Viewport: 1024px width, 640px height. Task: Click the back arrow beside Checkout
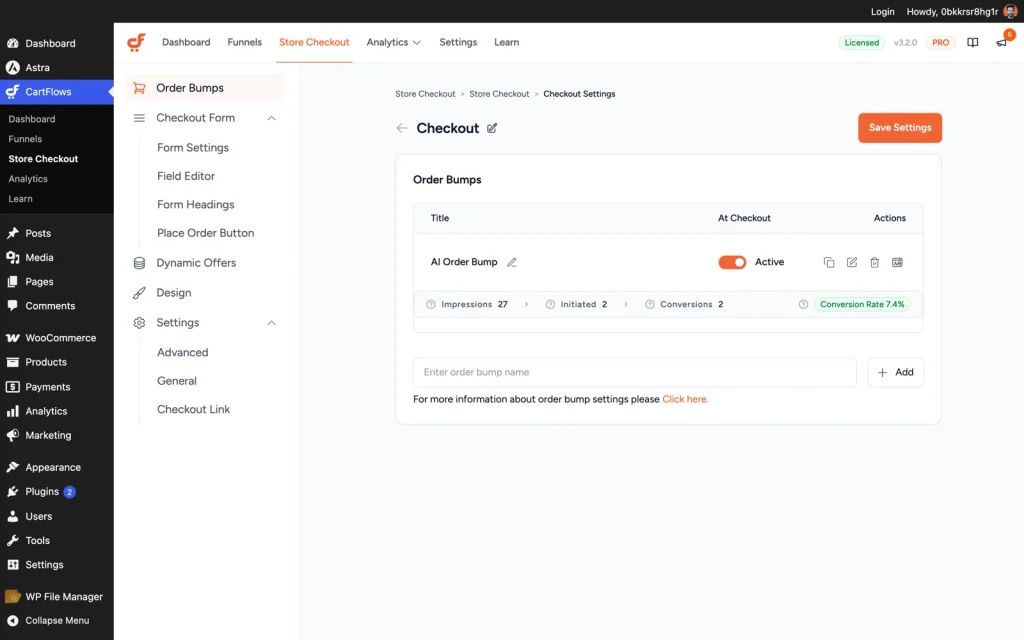(x=402, y=128)
